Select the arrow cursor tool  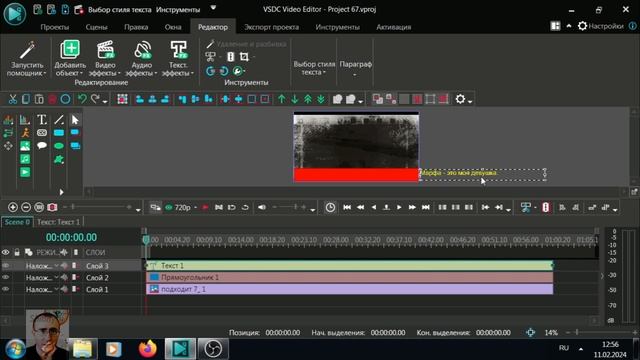(75, 120)
